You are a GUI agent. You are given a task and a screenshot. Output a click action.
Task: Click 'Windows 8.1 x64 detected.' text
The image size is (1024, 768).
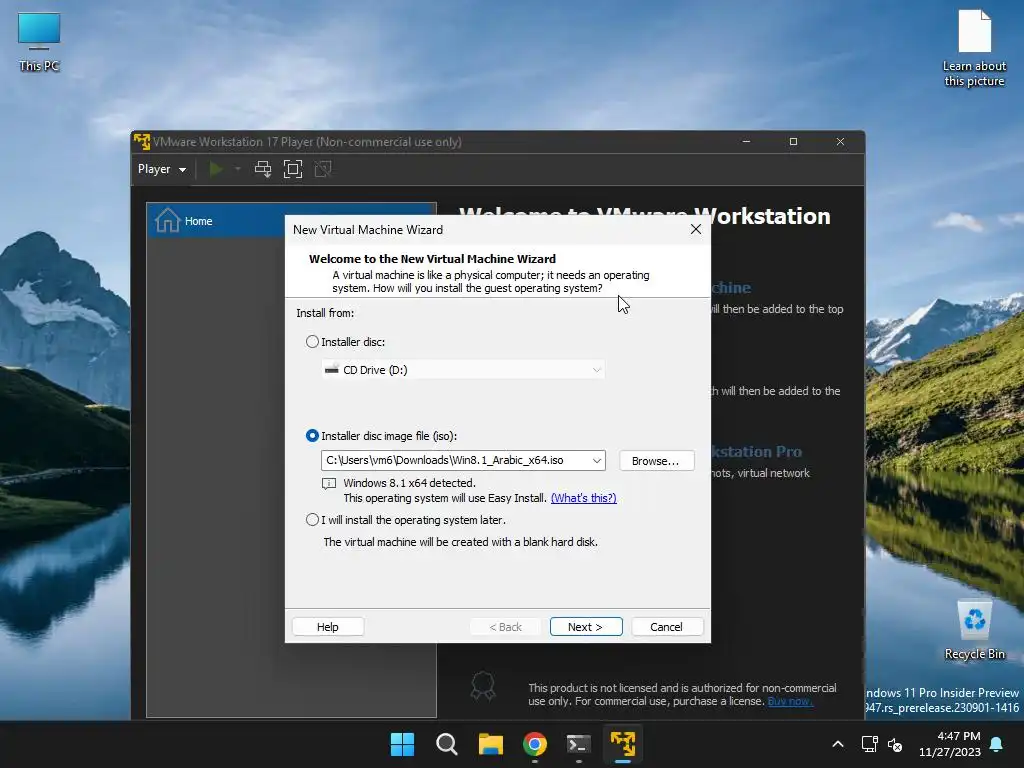tap(409, 483)
